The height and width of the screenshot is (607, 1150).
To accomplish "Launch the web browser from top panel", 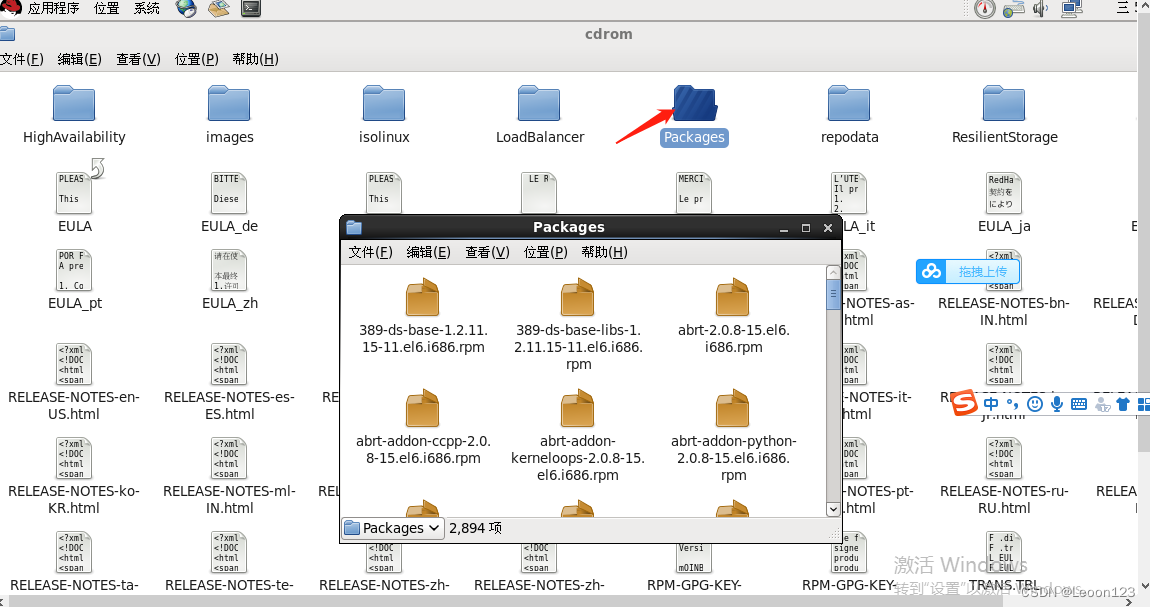I will (186, 8).
